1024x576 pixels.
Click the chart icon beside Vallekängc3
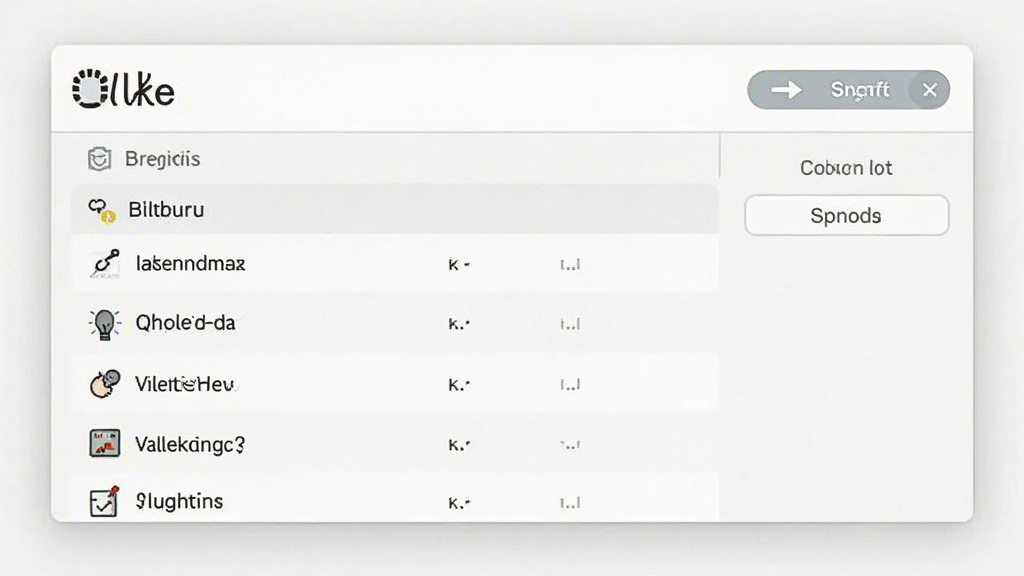104,443
